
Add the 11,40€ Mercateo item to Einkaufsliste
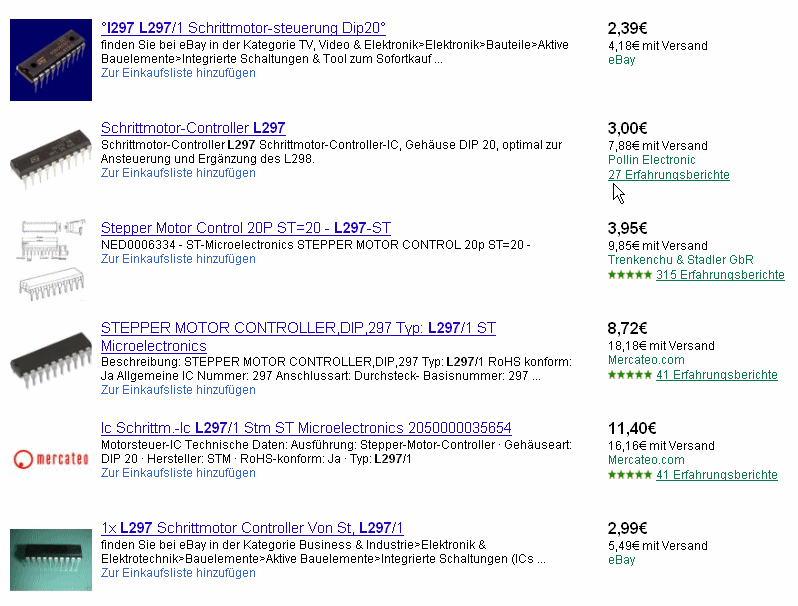(178, 473)
